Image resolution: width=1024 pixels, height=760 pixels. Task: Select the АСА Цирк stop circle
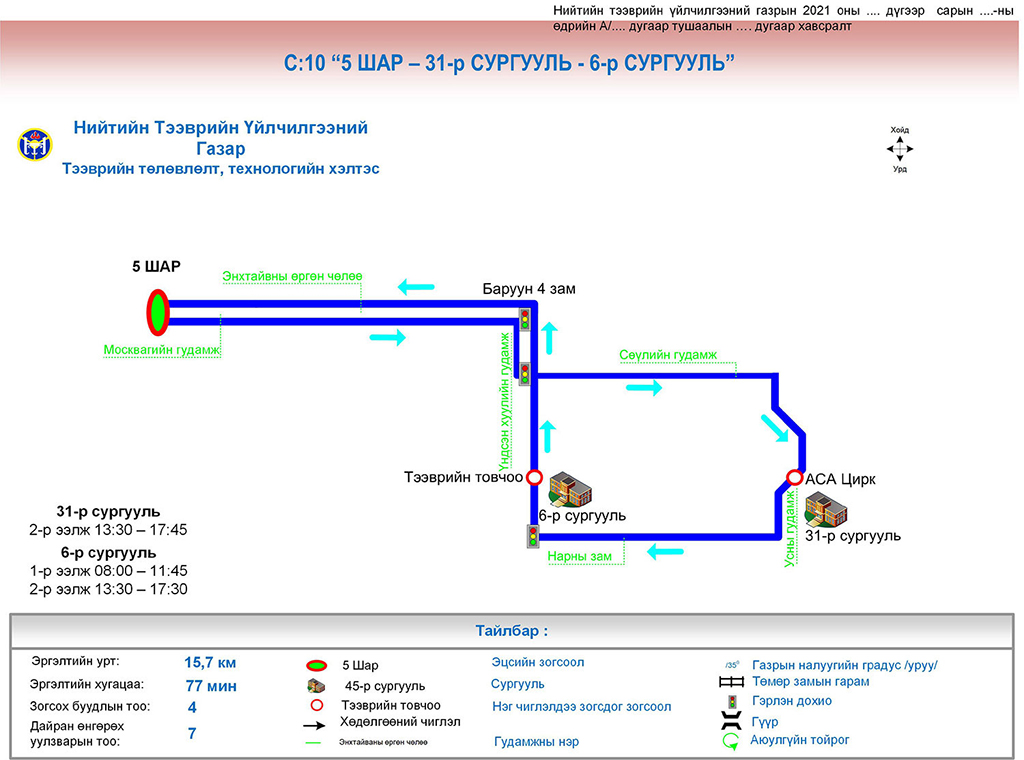(x=795, y=478)
